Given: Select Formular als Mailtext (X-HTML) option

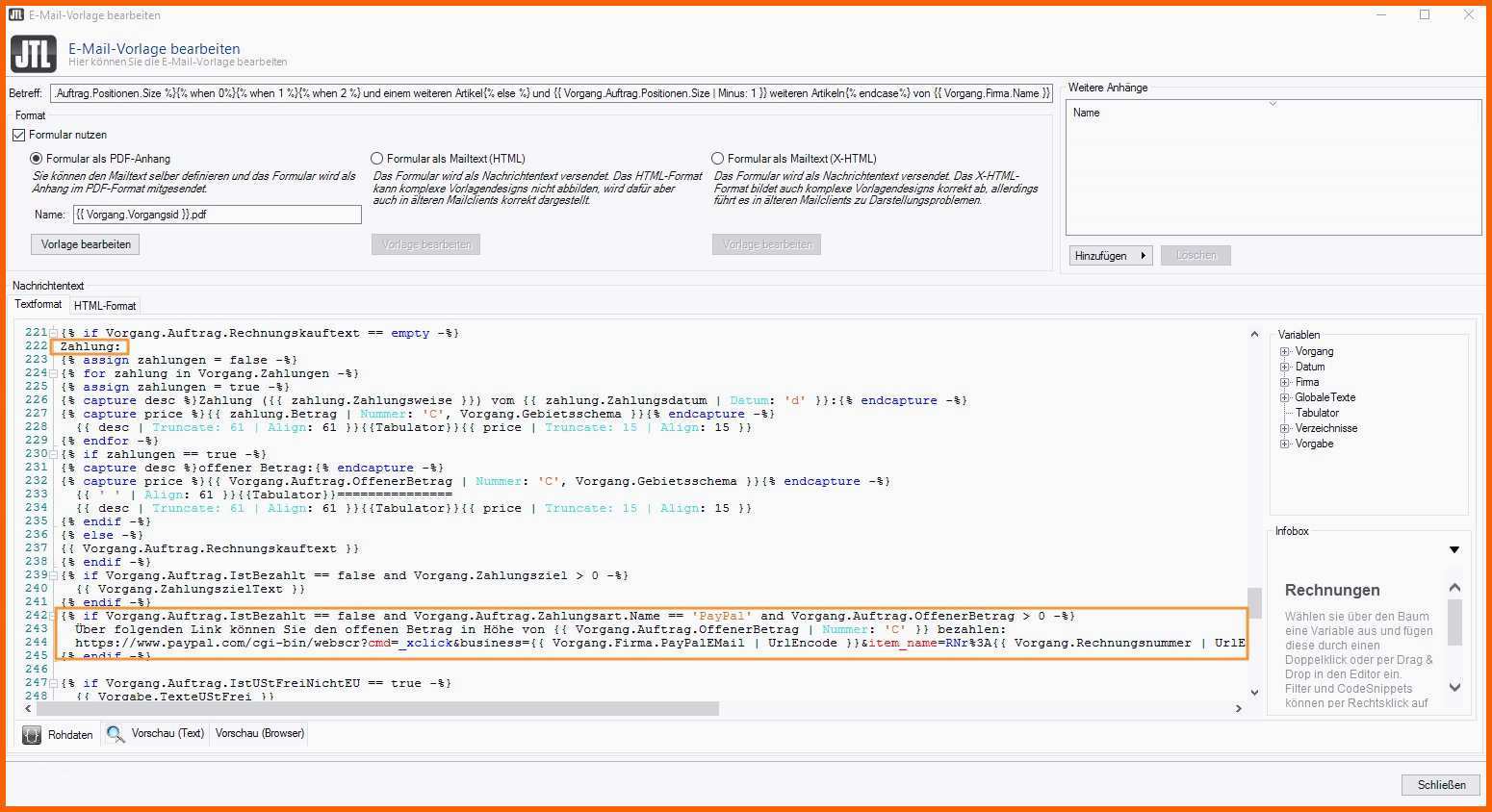Looking at the screenshot, I should click(x=718, y=159).
